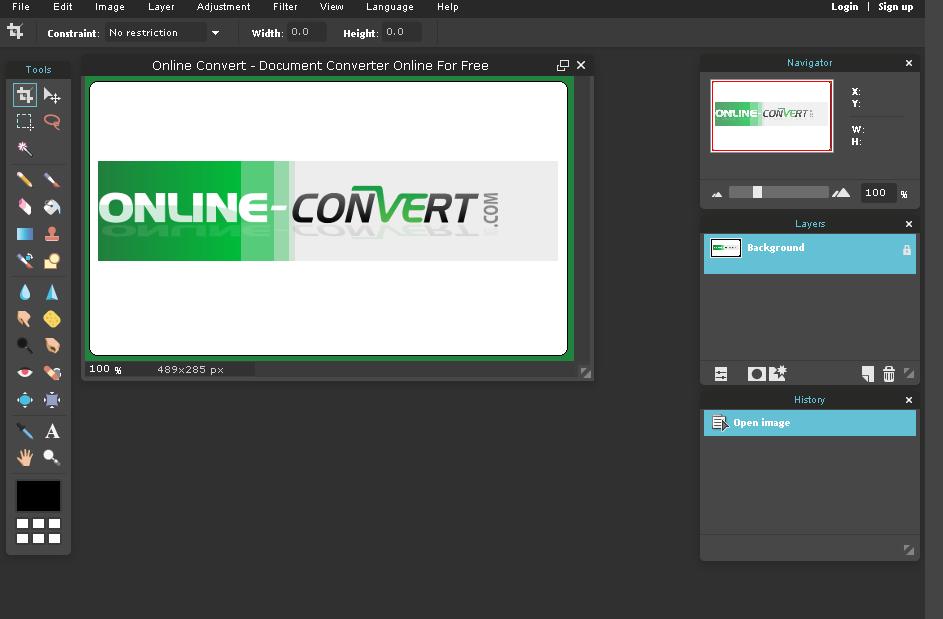
Task: Select the Spot Heal tool
Action: click(x=52, y=373)
